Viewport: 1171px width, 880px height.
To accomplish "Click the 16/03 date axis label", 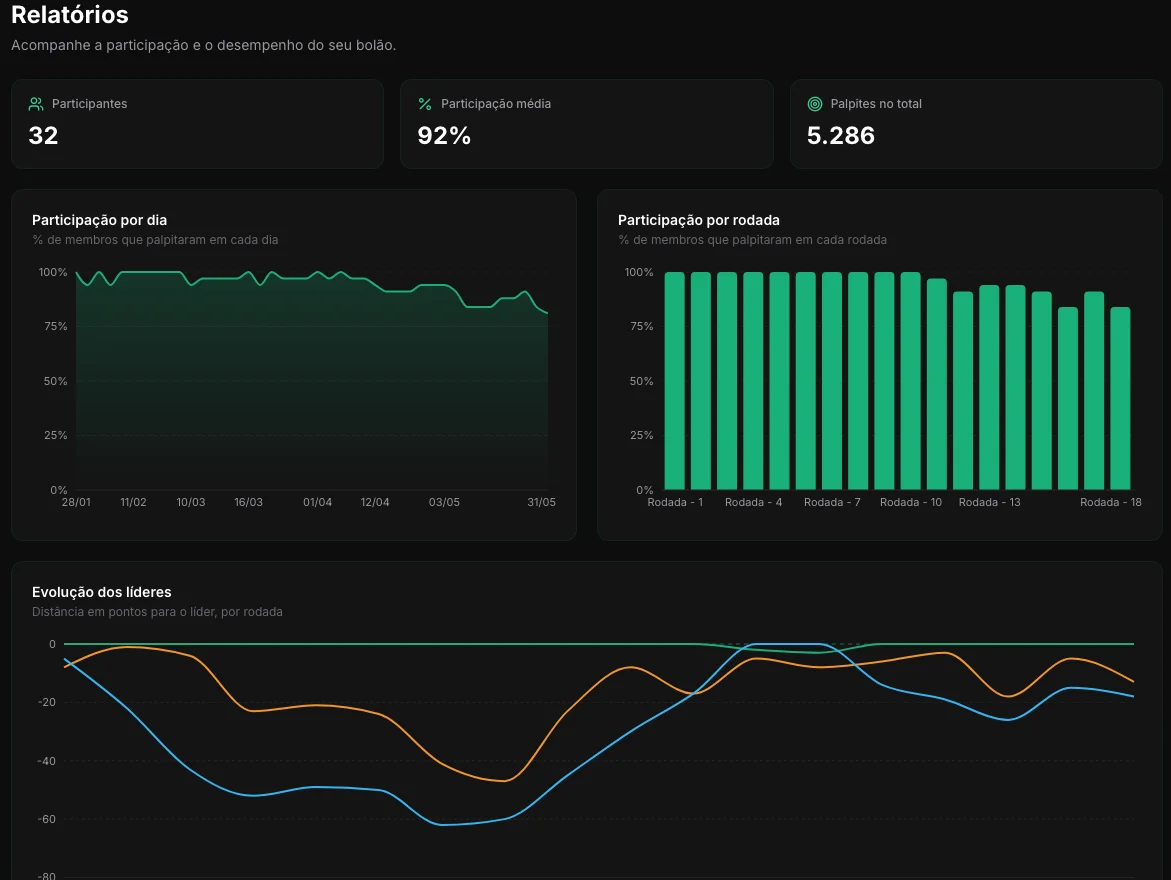I will click(249, 503).
